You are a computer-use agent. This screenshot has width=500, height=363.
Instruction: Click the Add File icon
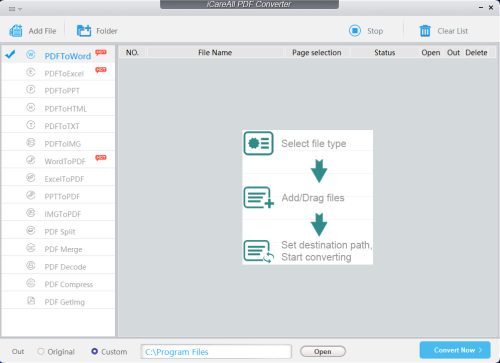(16, 31)
